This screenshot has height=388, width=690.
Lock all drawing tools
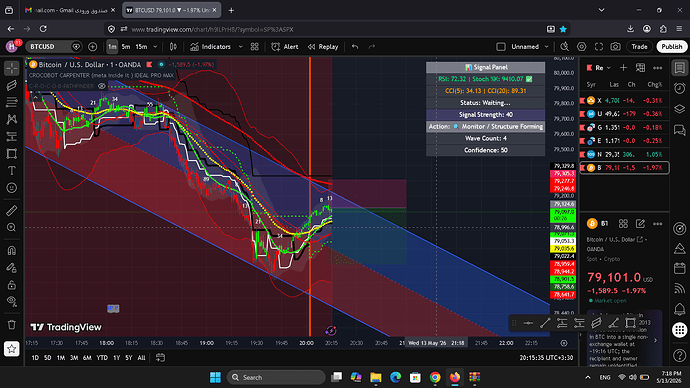coord(12,285)
